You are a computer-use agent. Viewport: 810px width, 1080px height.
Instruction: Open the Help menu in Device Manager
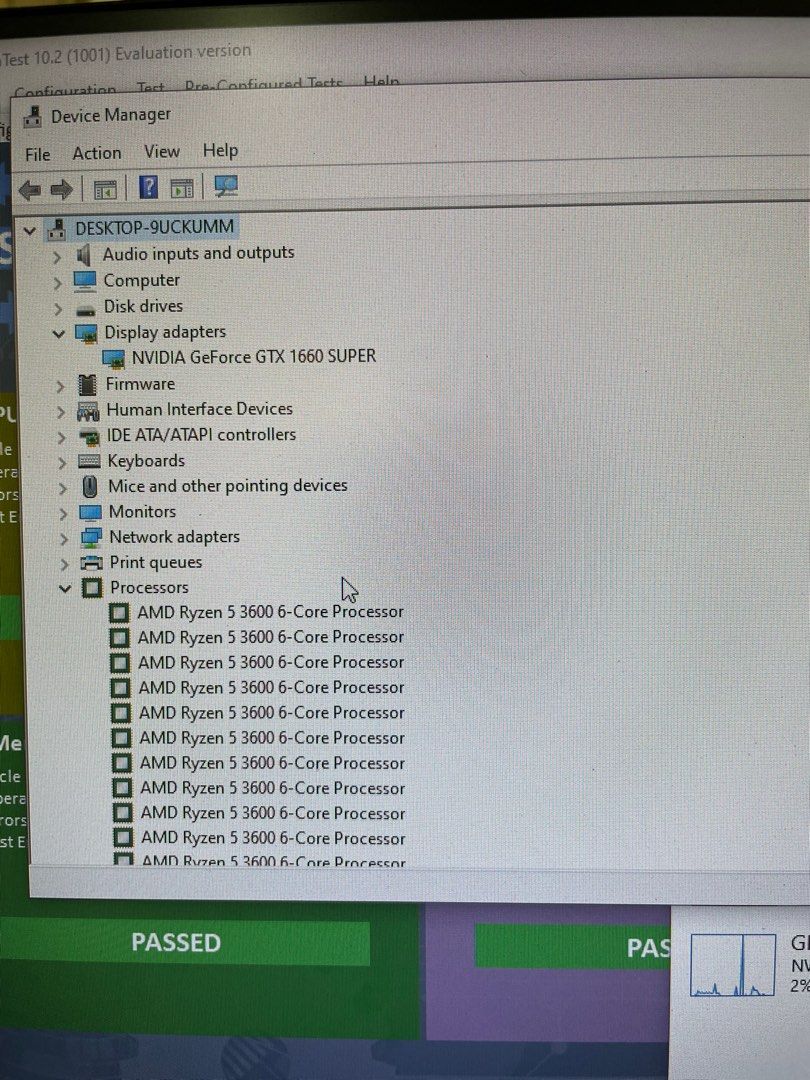pyautogui.click(x=220, y=151)
